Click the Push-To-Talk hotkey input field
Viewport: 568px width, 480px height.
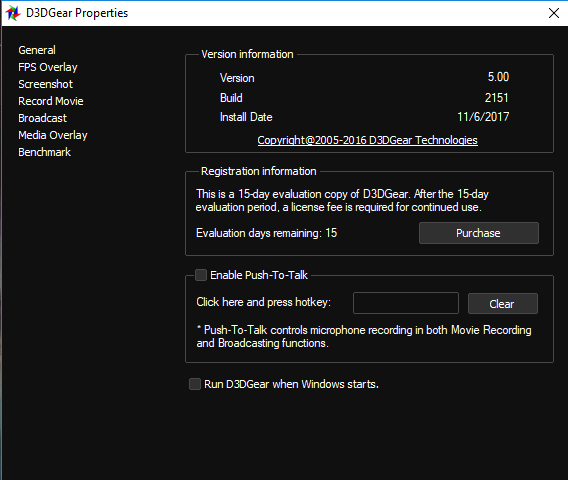pos(406,303)
